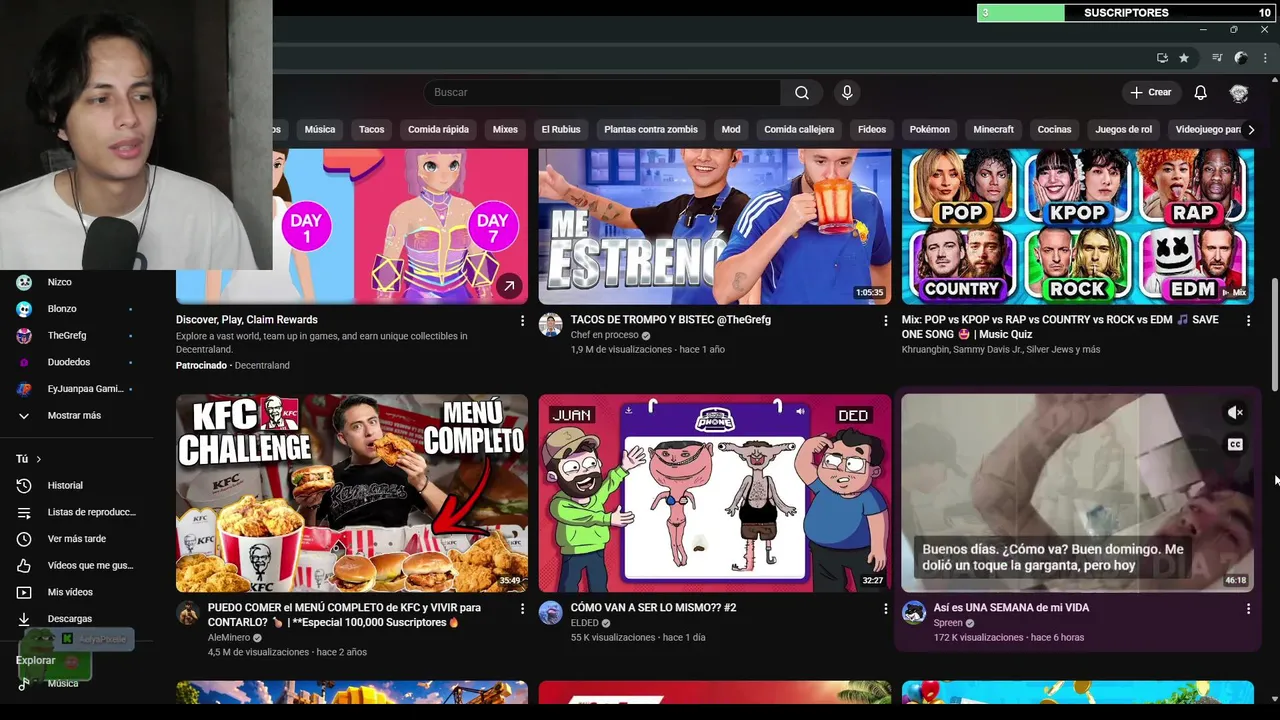Open Spreen channel avatar
The image size is (1280, 720).
coord(914,613)
